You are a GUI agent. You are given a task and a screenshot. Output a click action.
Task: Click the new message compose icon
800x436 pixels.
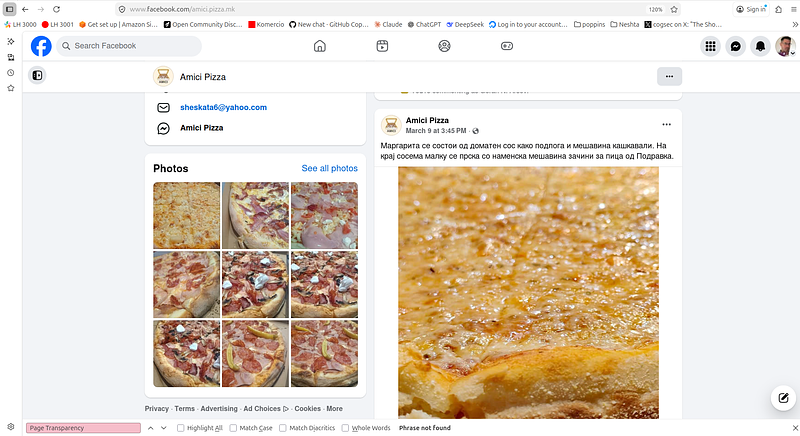tap(781, 398)
